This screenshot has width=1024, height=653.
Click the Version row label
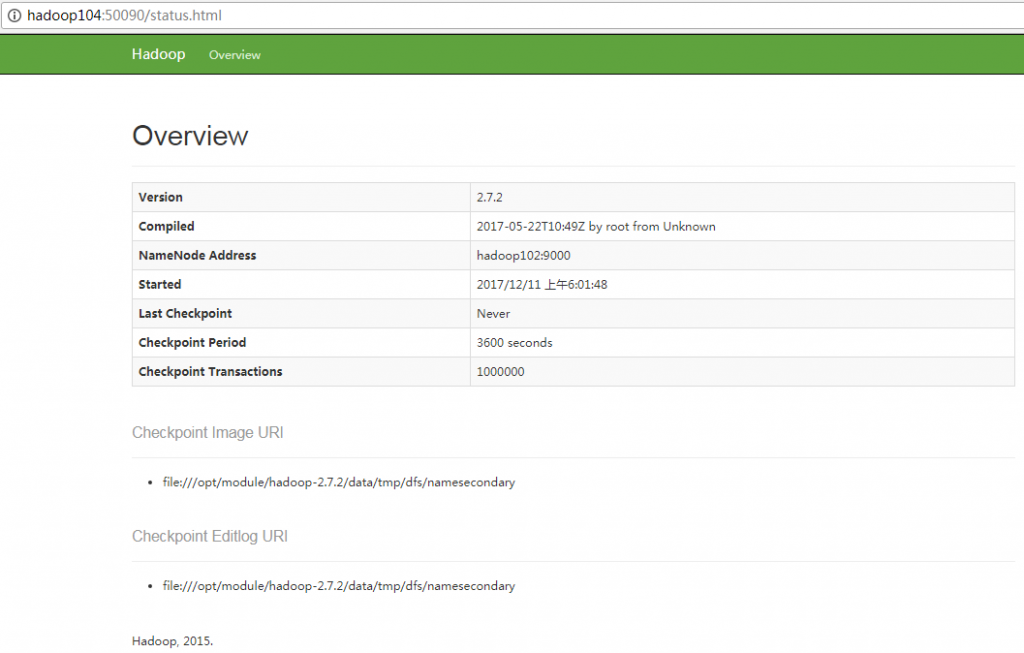161,197
